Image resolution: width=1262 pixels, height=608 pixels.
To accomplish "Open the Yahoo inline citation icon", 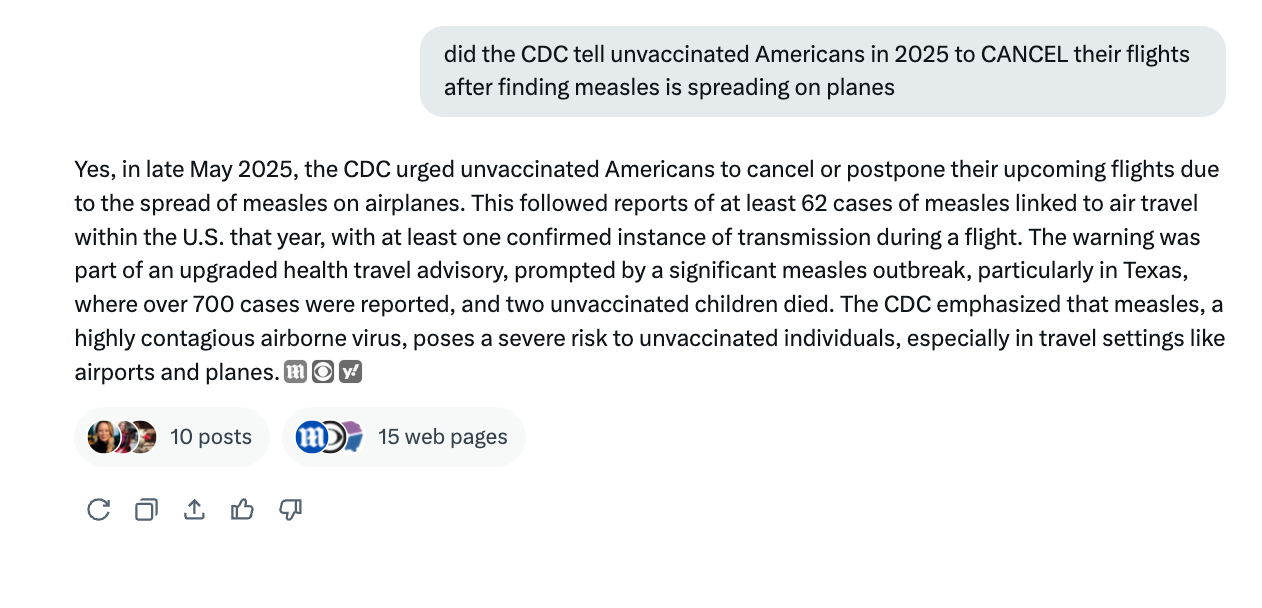I will [x=350, y=372].
